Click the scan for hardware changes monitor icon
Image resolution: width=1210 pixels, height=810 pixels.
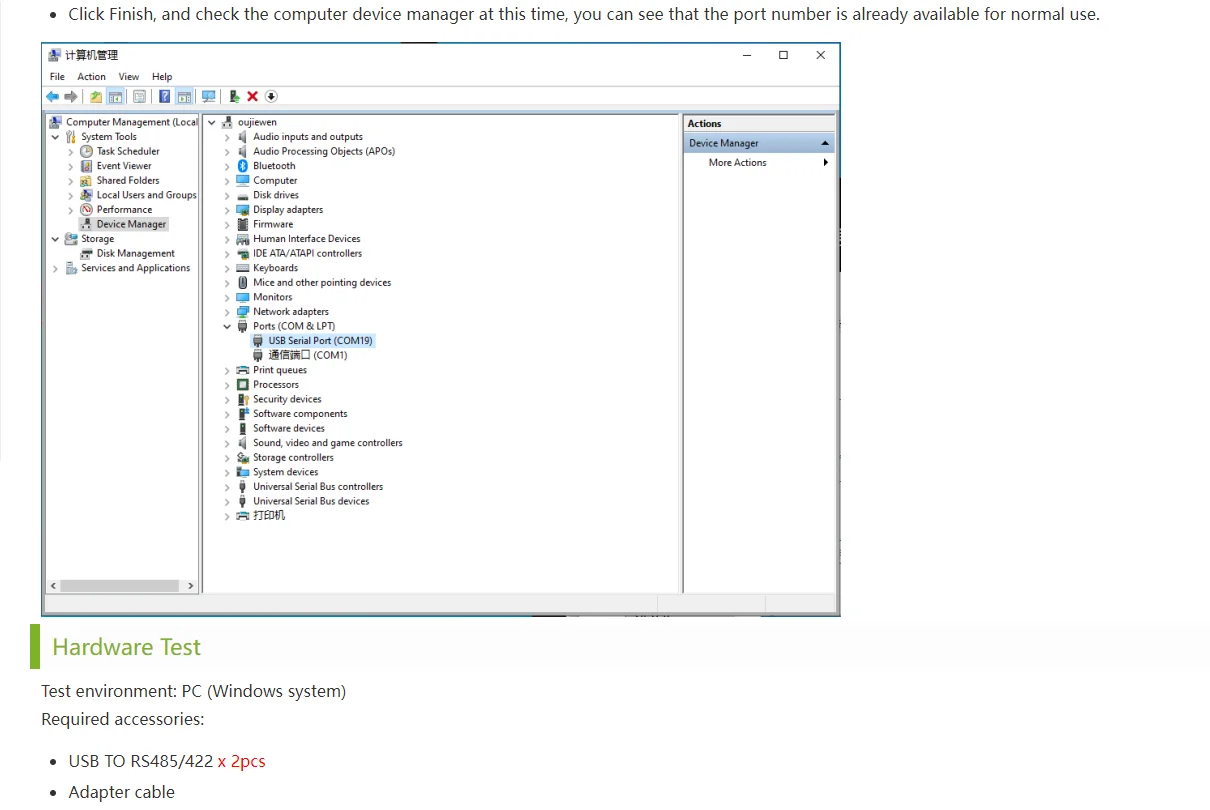[x=208, y=97]
